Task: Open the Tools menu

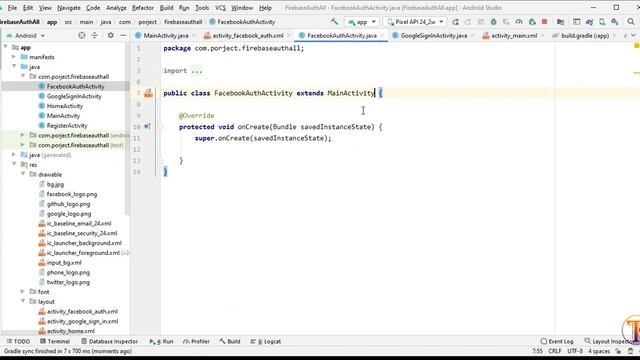Action: [202, 8]
